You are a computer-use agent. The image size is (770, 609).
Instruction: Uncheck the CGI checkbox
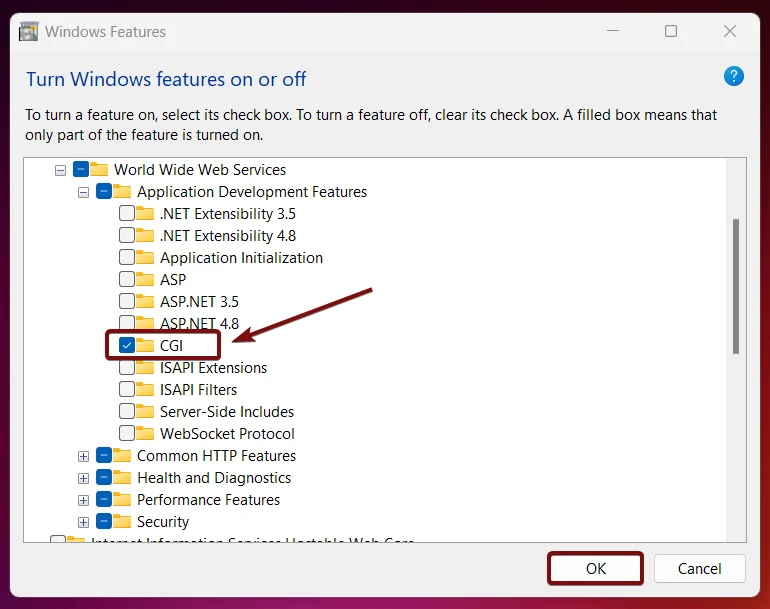127,345
